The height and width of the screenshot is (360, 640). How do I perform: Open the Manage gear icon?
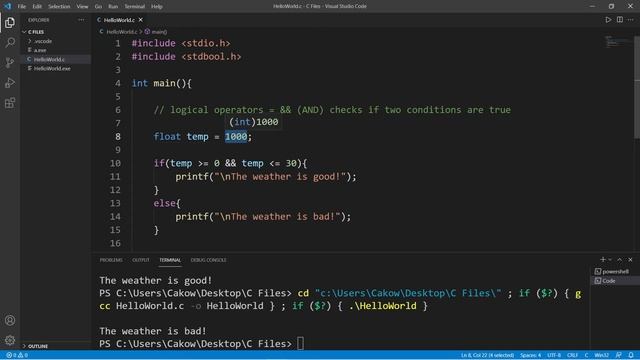pyautogui.click(x=10, y=340)
